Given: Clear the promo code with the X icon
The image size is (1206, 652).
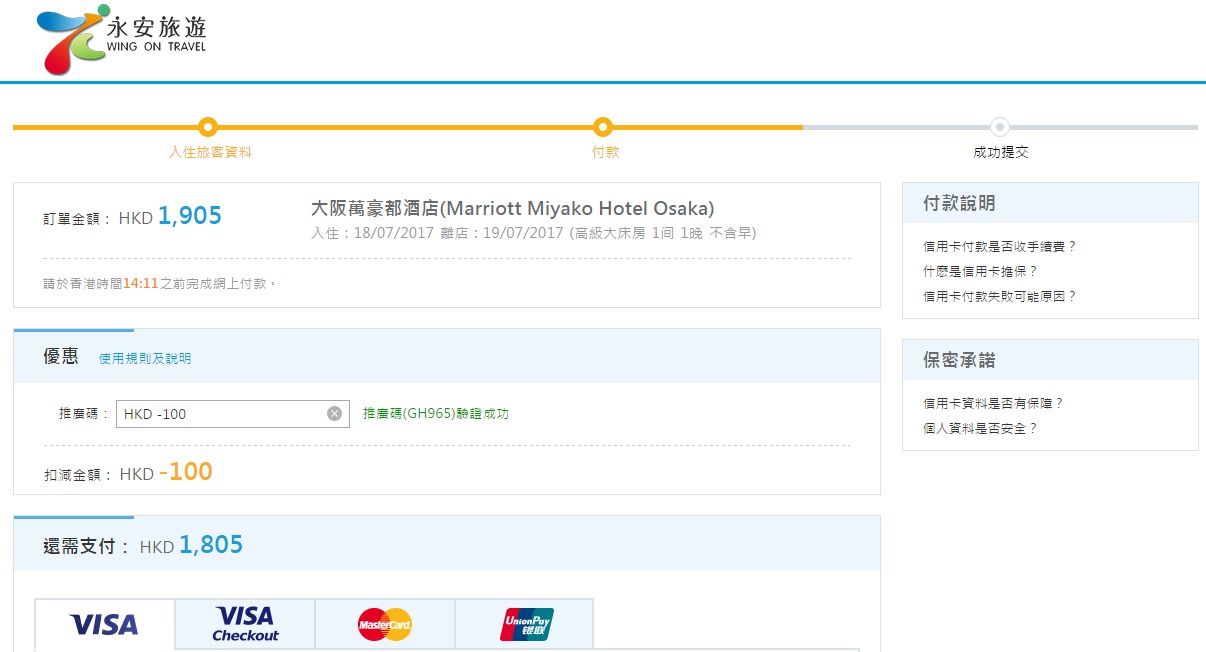Looking at the screenshot, I should click(335, 414).
